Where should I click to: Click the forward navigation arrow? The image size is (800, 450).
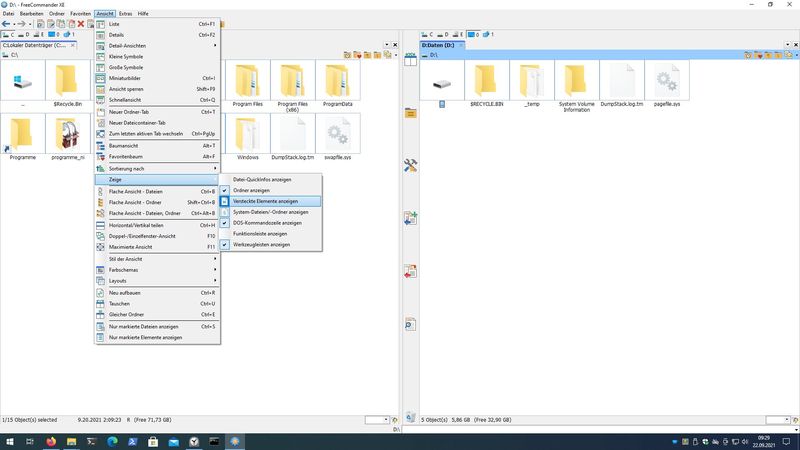21,24
